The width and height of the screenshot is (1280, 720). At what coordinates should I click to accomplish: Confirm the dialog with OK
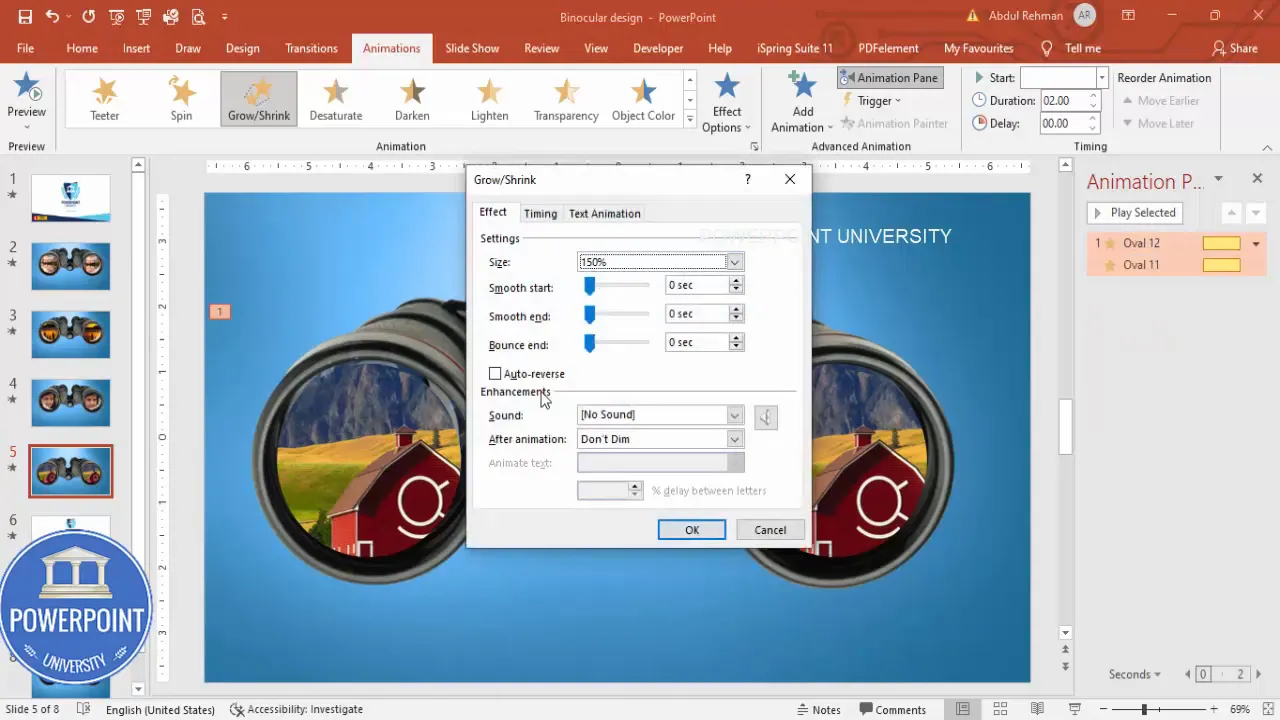coord(692,530)
